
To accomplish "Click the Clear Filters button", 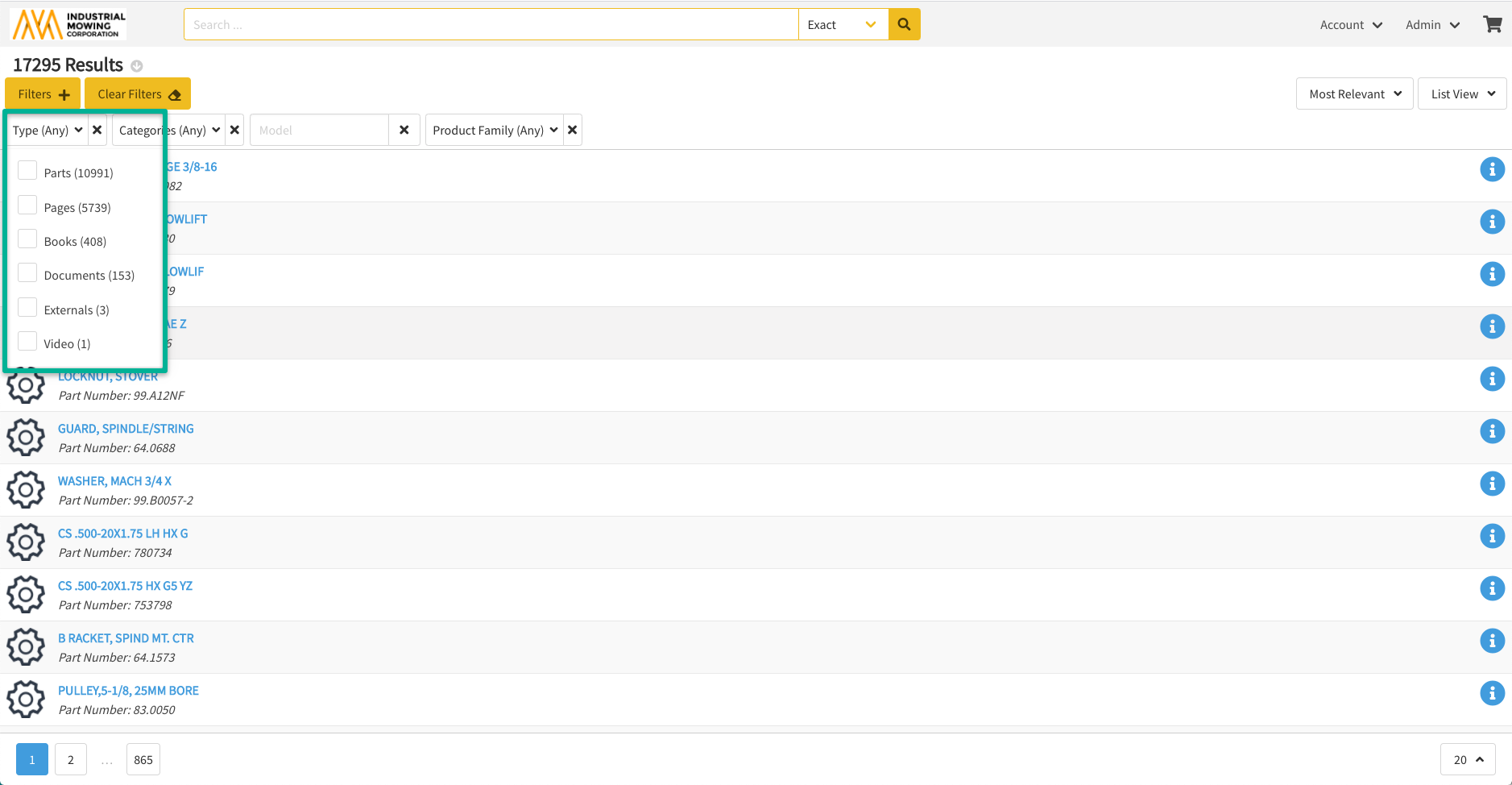I will 138,94.
